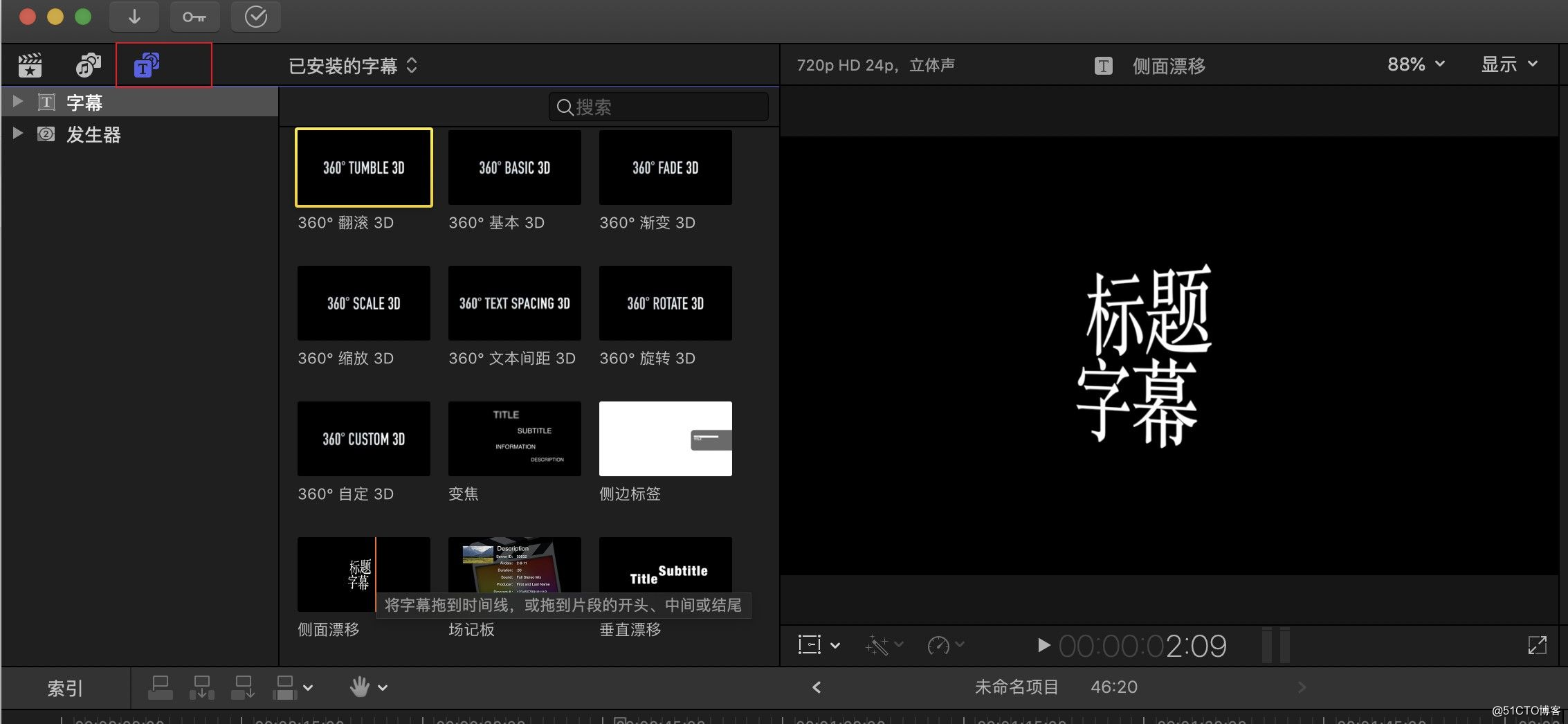
Task: Open the overwrite edit options chevron
Action: tap(309, 688)
